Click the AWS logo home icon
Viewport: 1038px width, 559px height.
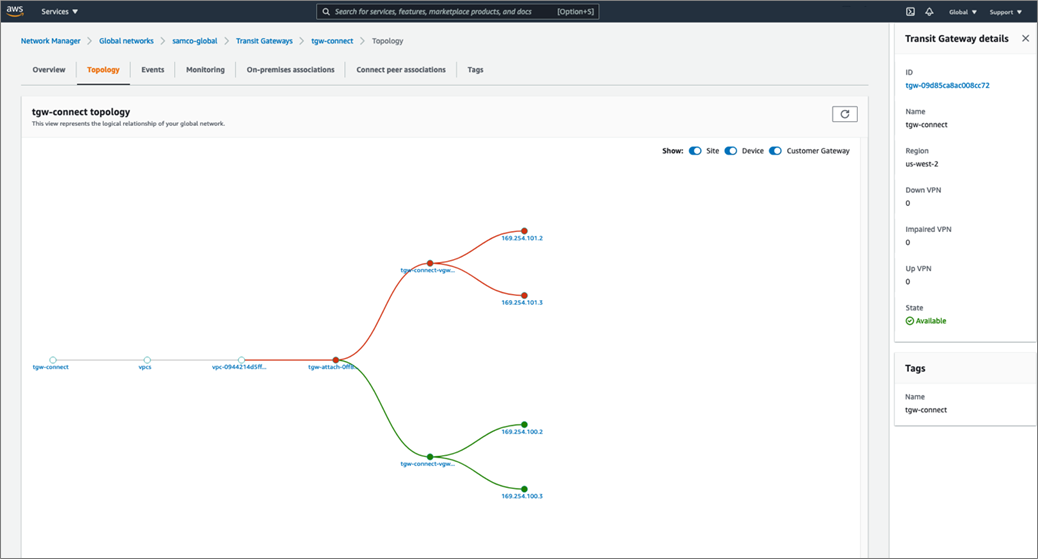click(15, 11)
